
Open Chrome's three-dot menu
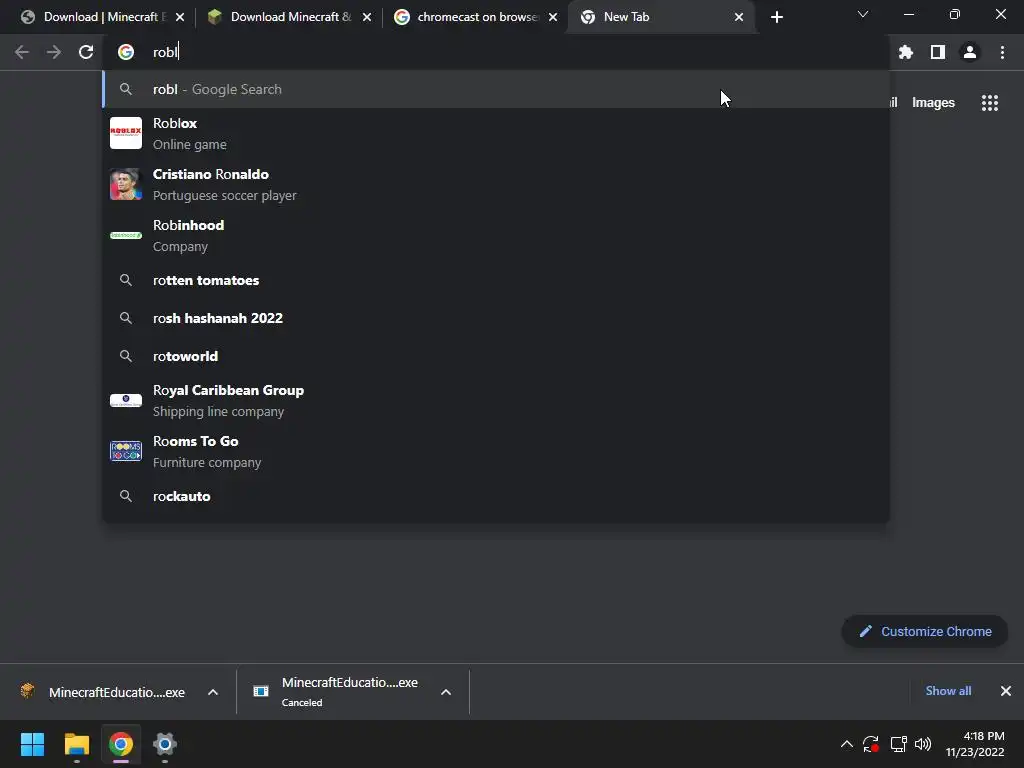pyautogui.click(x=1002, y=52)
